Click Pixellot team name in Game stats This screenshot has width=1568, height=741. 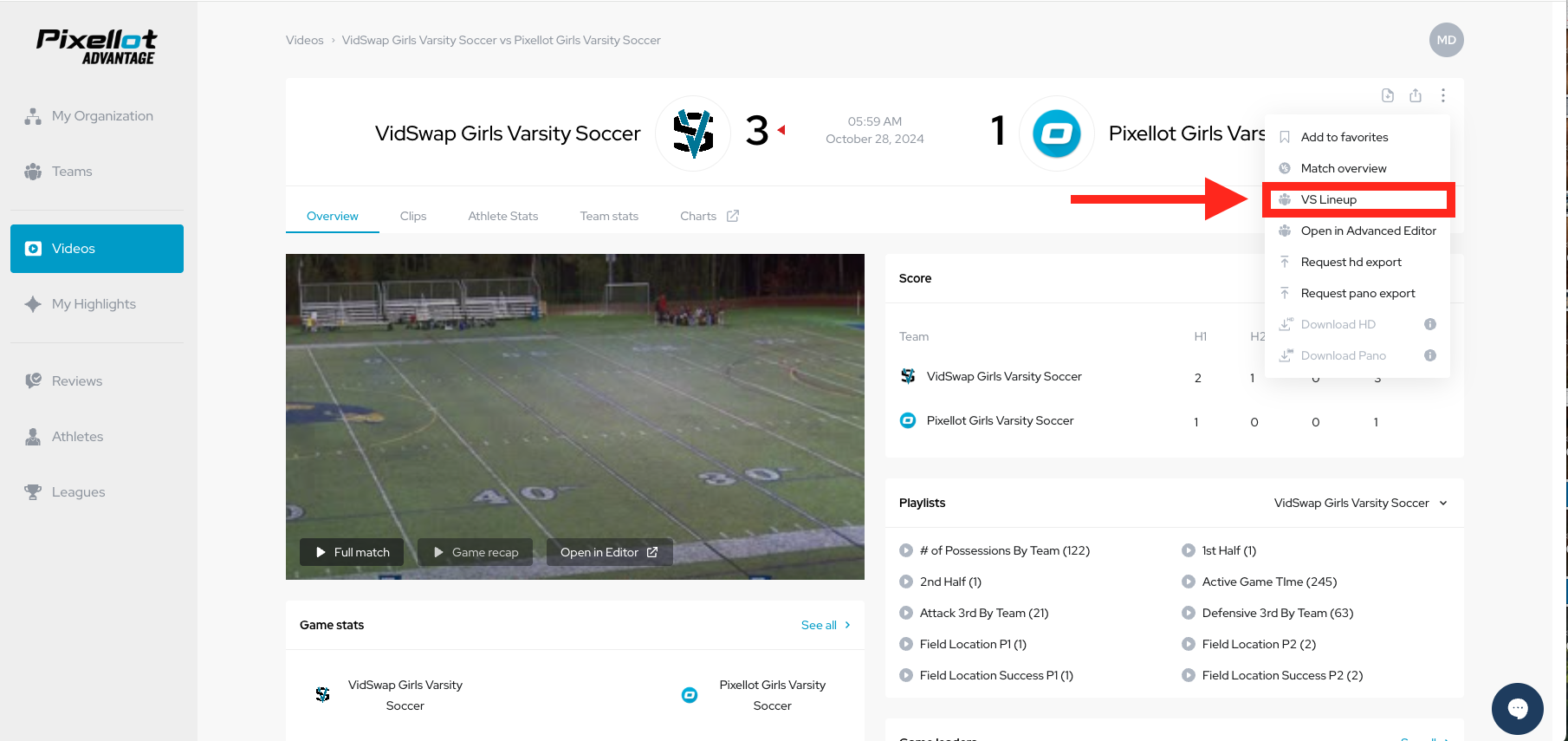click(773, 695)
